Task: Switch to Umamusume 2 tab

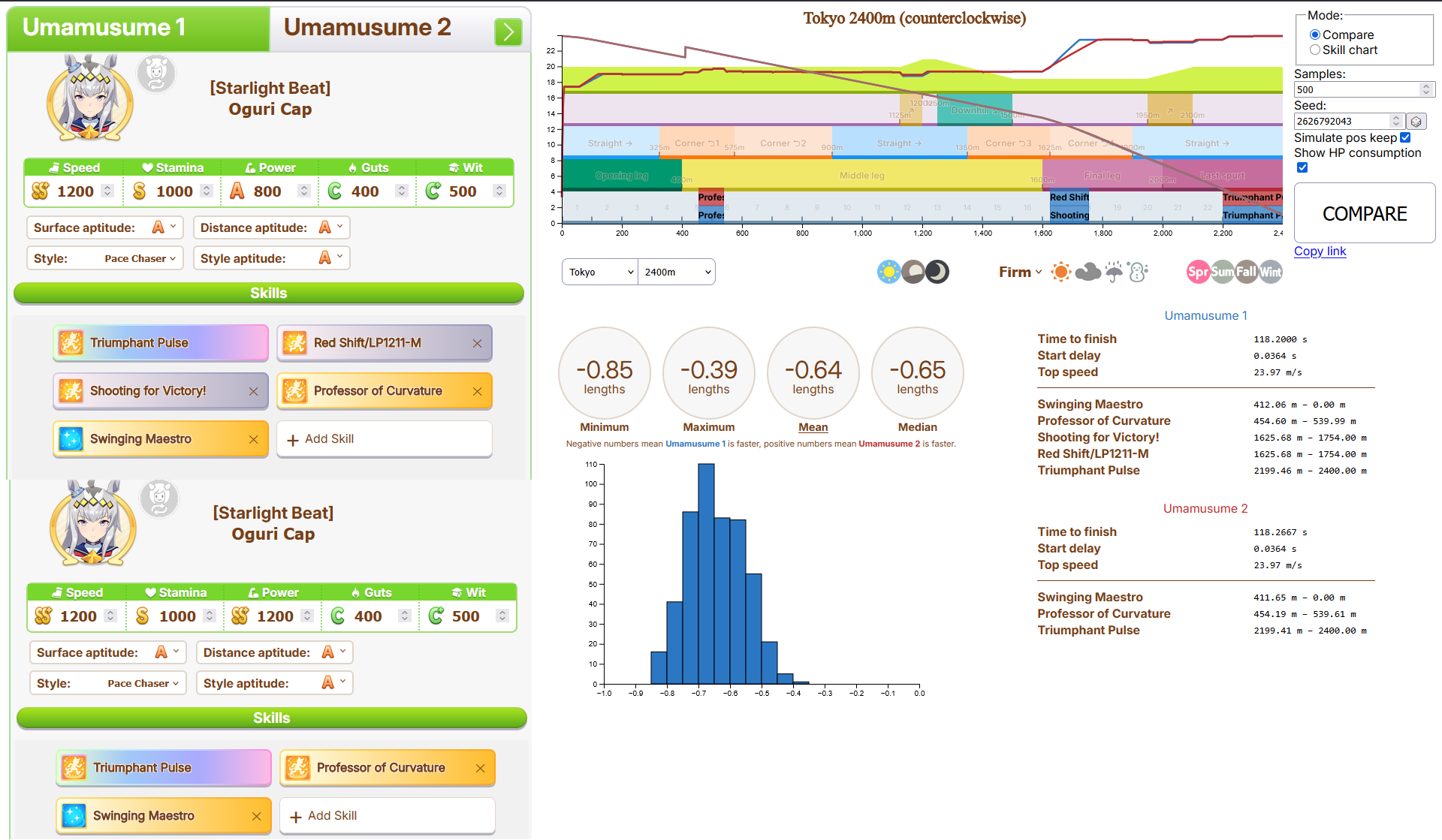Action: coord(368,29)
